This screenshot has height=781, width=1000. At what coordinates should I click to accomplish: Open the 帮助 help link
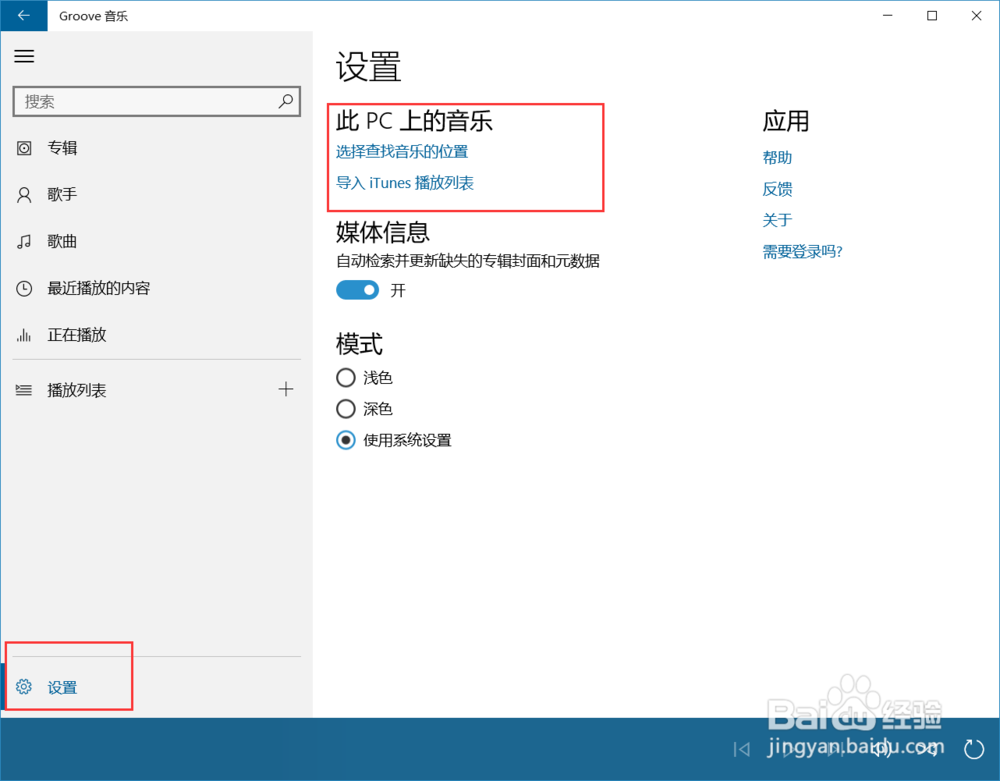[x=777, y=157]
